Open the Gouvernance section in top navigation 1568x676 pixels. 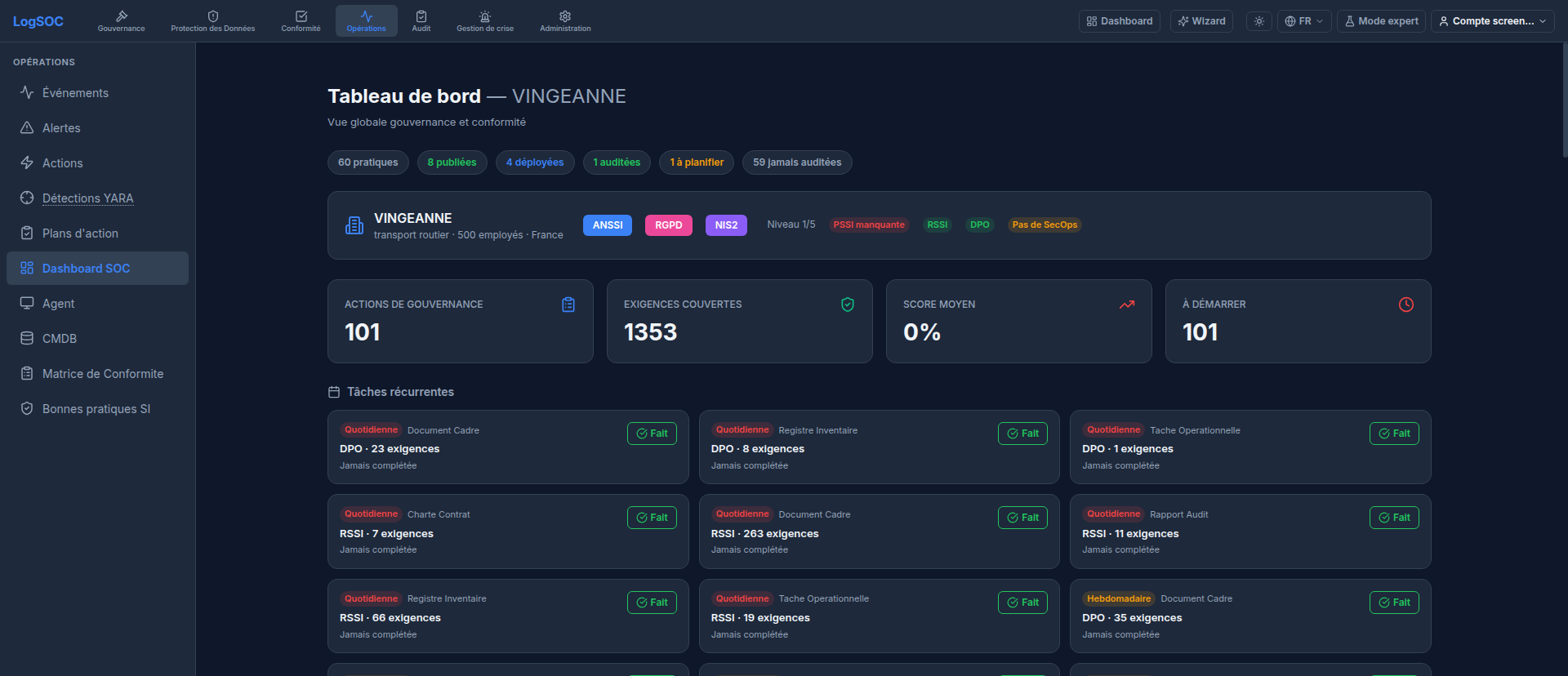pyautogui.click(x=121, y=21)
